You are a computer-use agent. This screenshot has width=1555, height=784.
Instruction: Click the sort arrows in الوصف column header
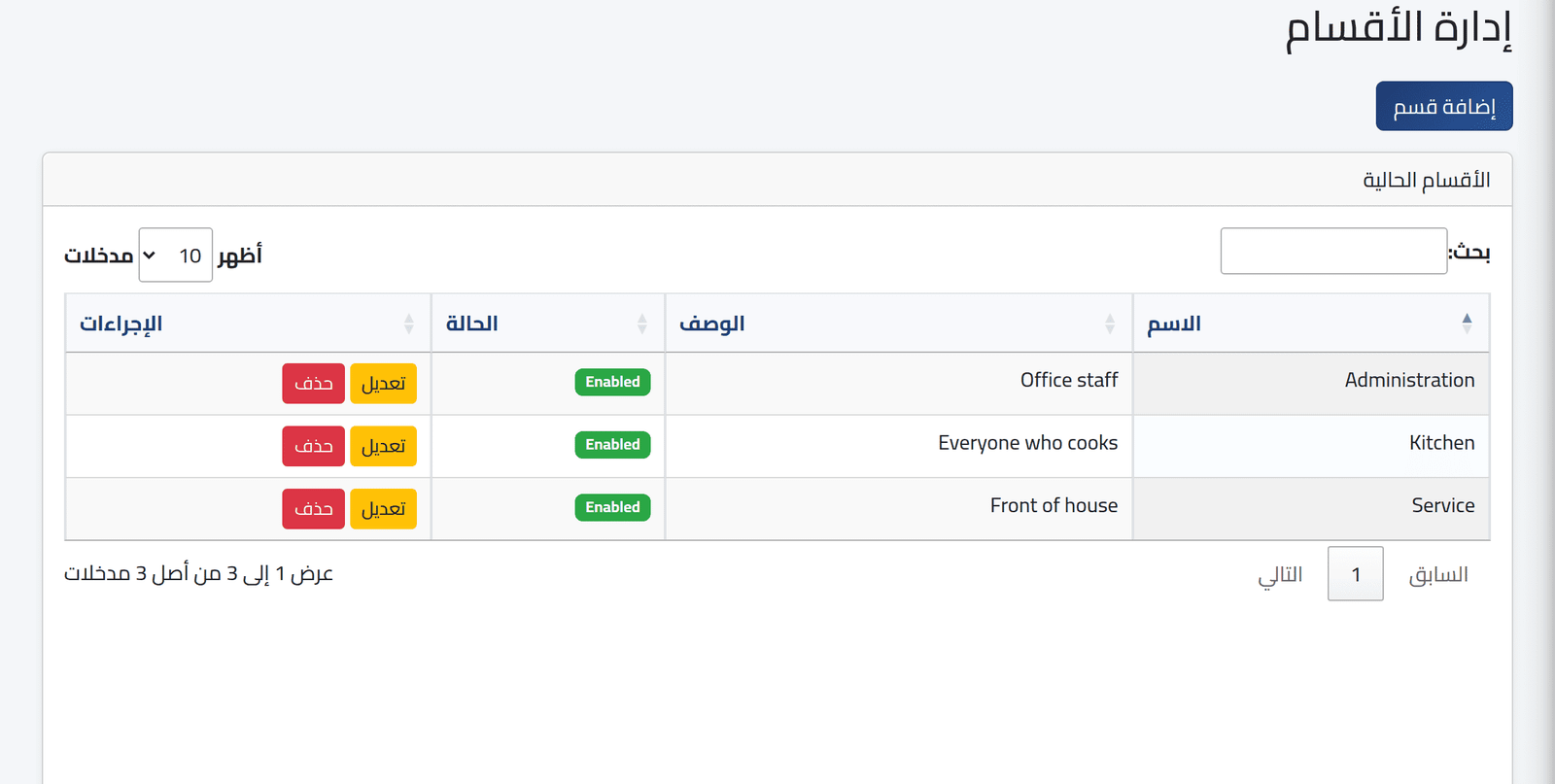pyautogui.click(x=1110, y=324)
